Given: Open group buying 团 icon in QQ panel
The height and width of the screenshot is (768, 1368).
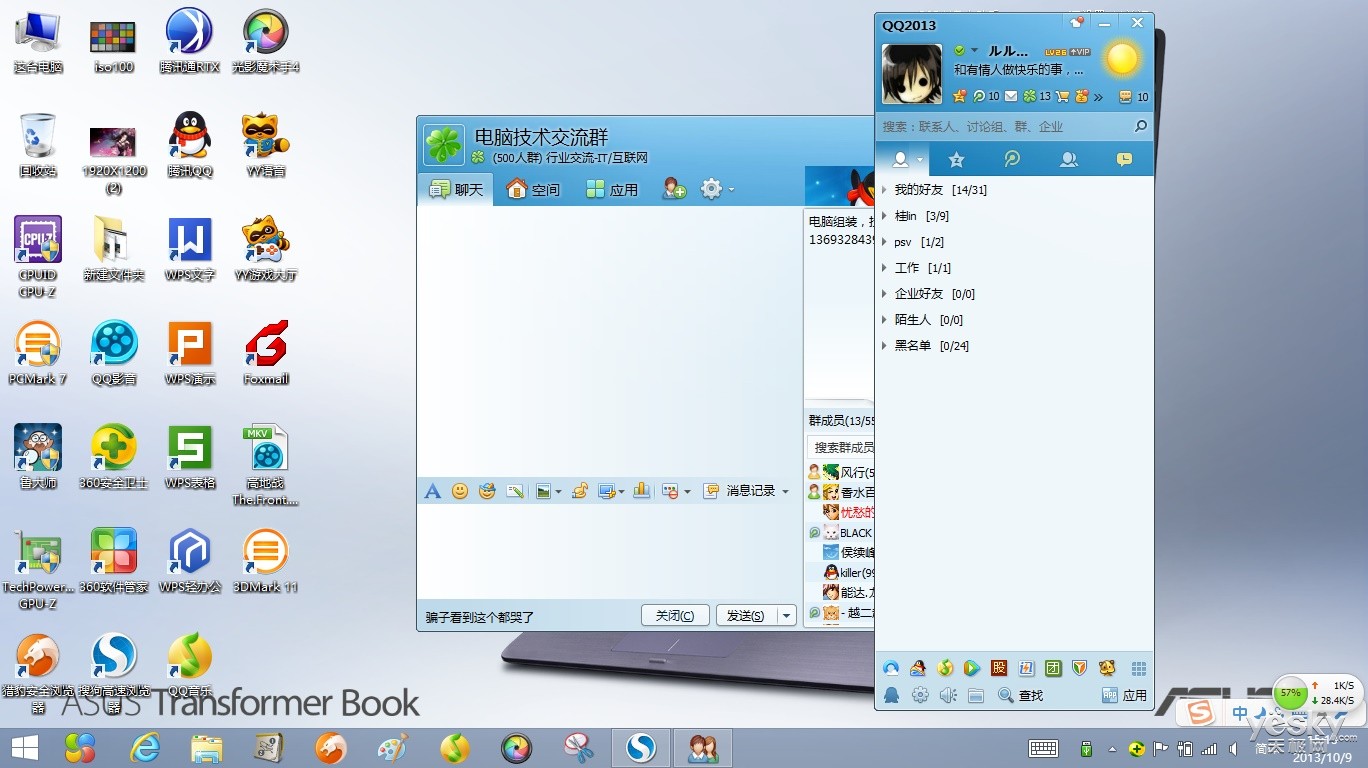Looking at the screenshot, I should coord(1053,668).
